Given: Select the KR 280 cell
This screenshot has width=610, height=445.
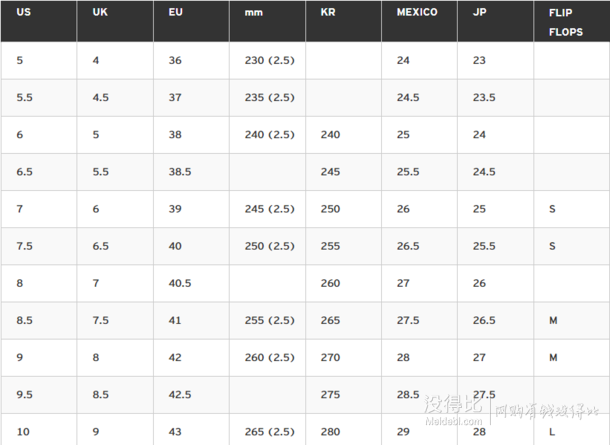Looking at the screenshot, I should pyautogui.click(x=344, y=430).
